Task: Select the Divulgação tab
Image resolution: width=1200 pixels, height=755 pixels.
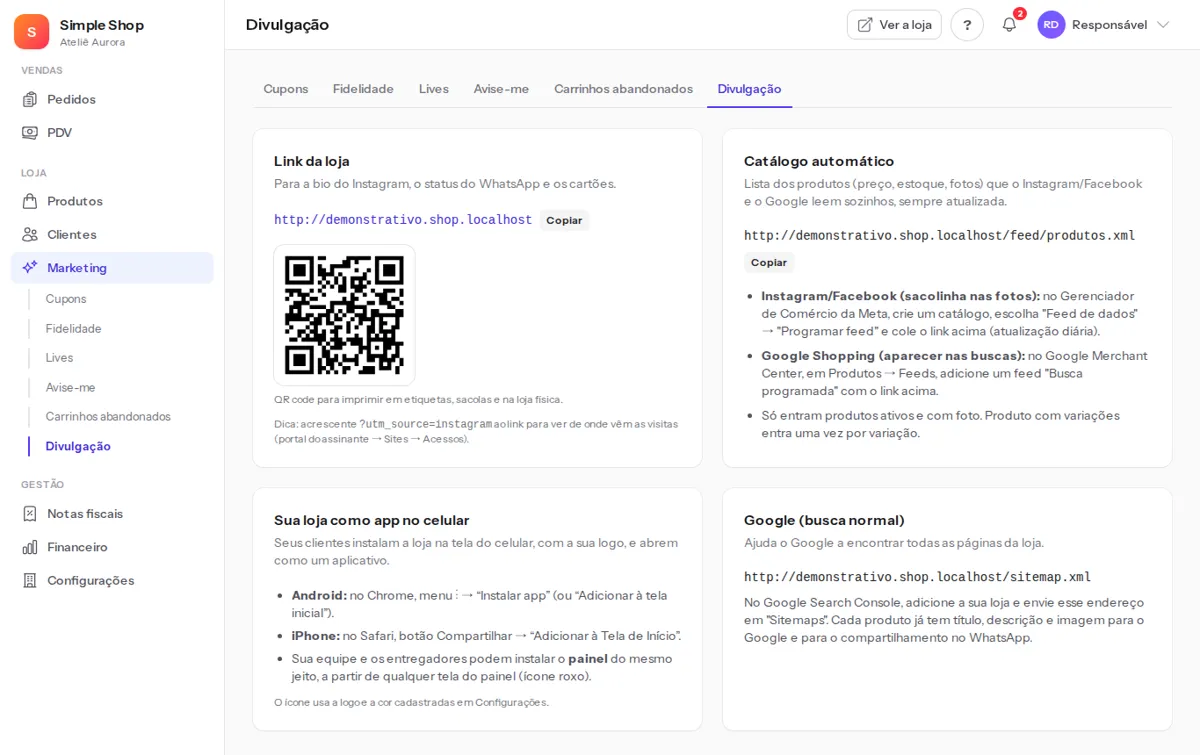Action: coord(749,89)
